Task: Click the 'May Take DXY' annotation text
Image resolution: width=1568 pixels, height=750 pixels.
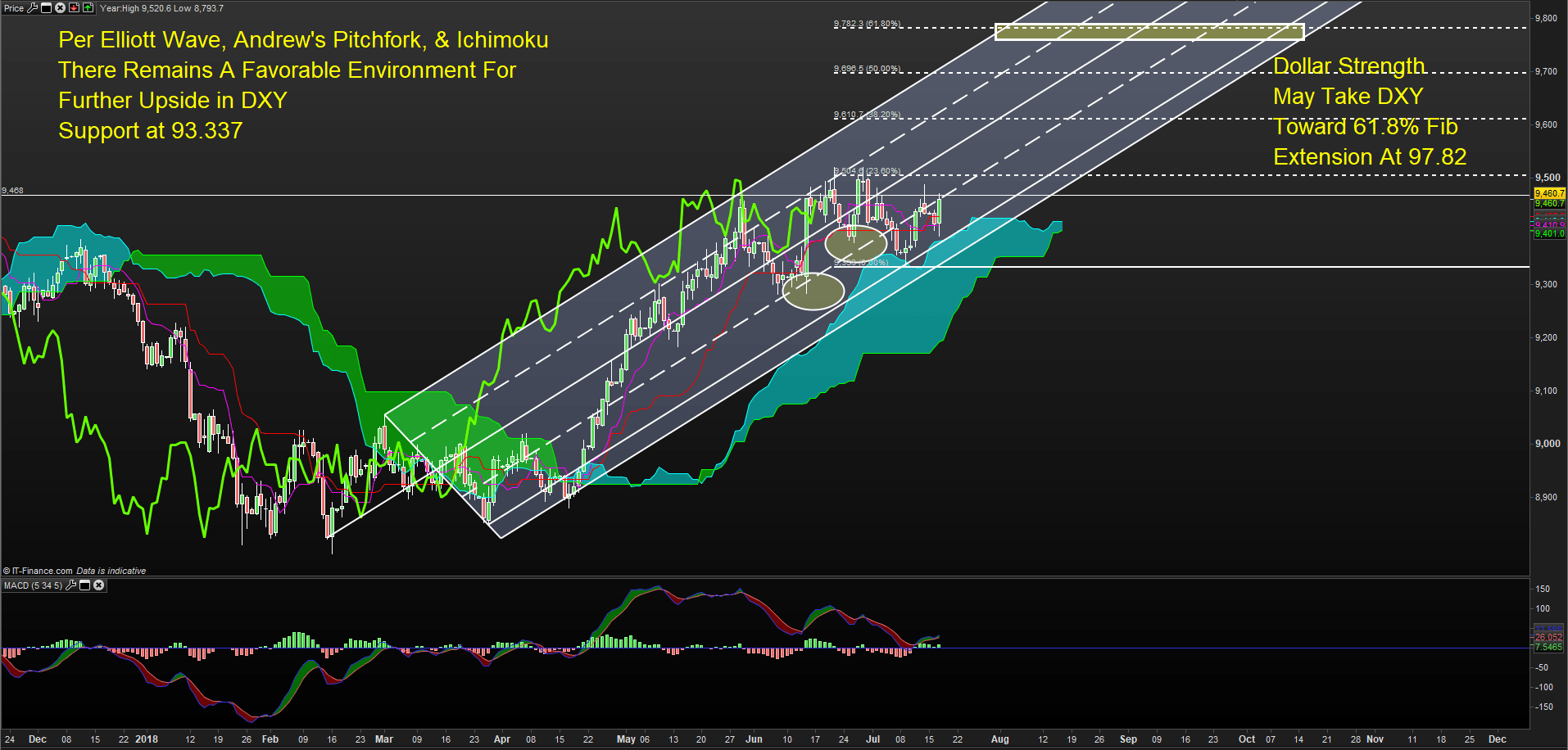Action: coord(1348,96)
